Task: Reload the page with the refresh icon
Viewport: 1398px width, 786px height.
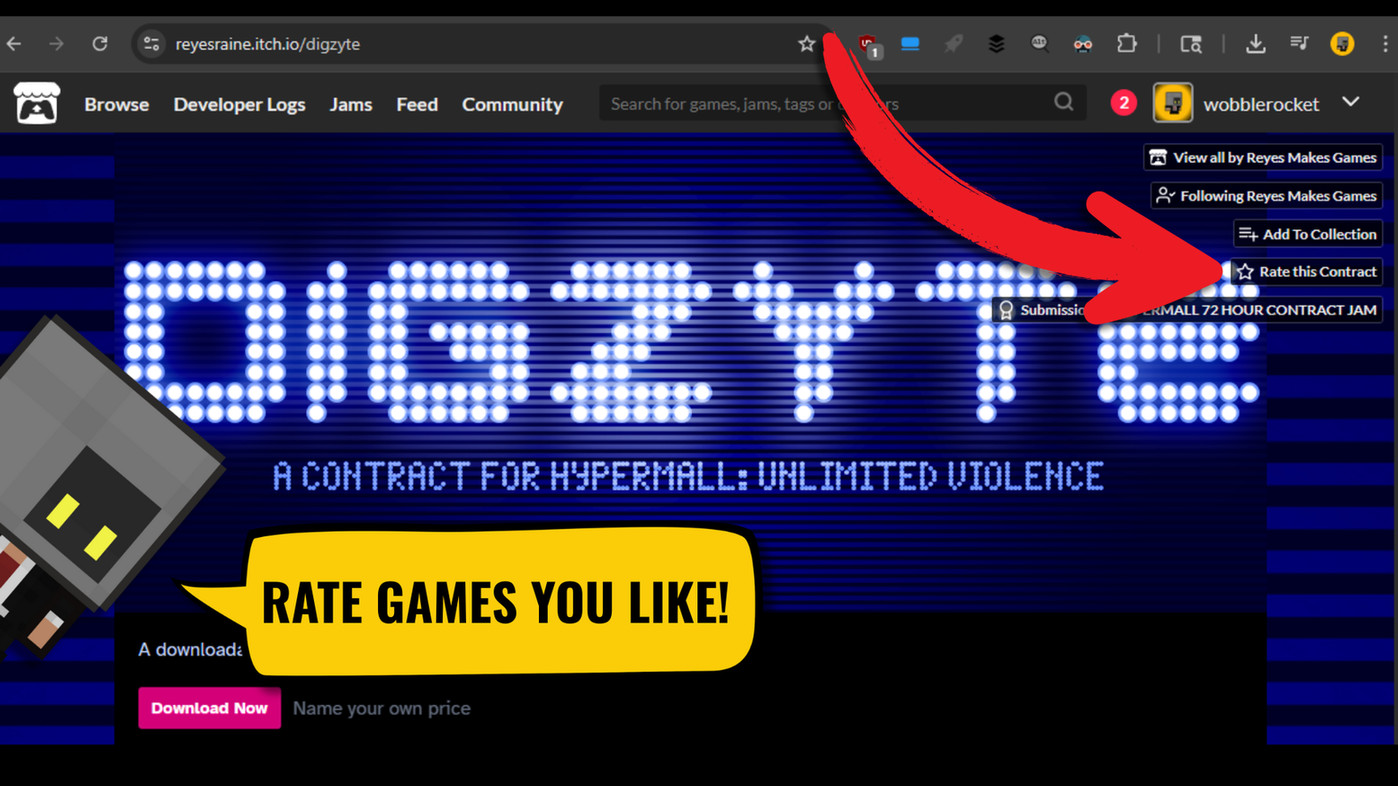Action: pyautogui.click(x=100, y=44)
